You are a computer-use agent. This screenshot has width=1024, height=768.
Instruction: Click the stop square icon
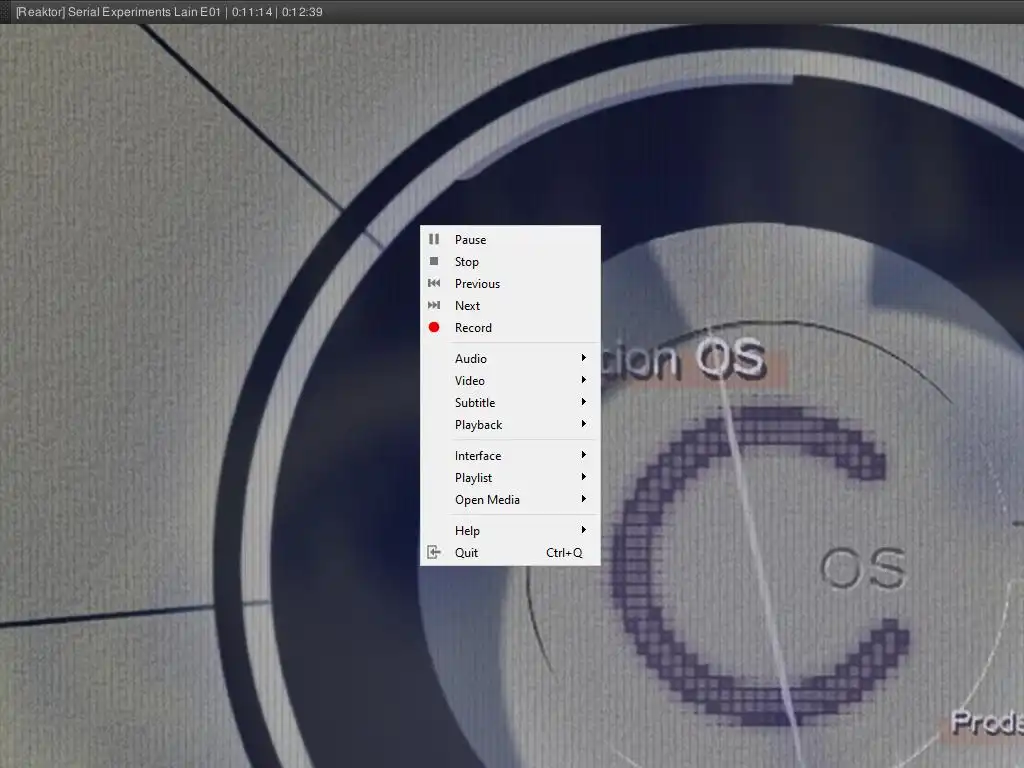coord(434,261)
